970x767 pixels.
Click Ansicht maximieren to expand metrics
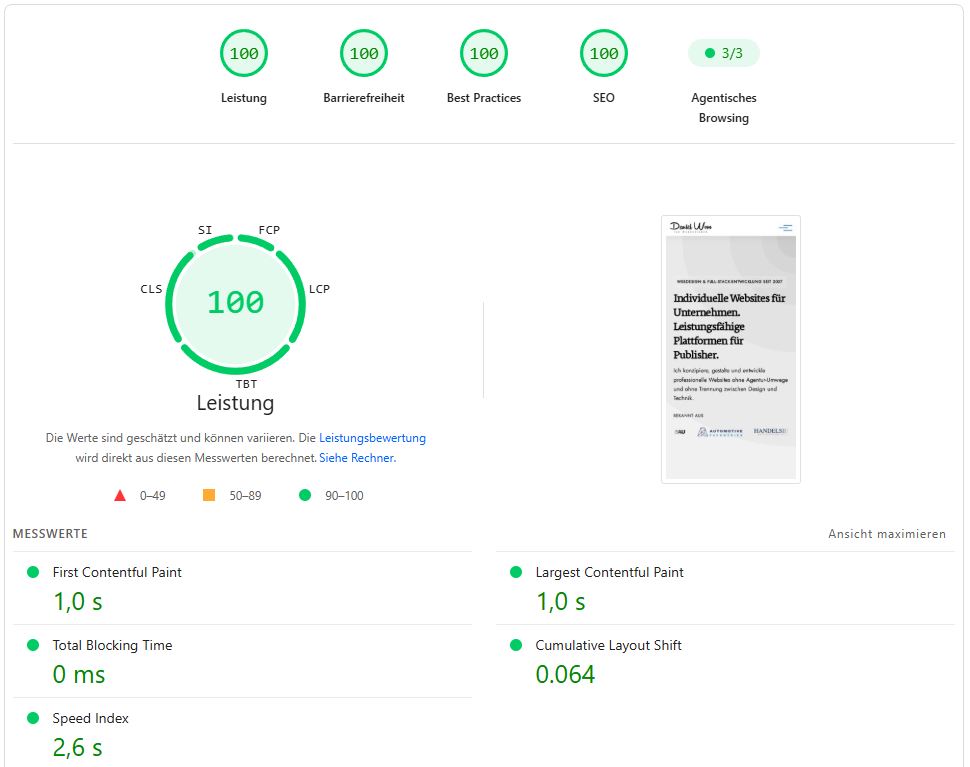point(887,534)
